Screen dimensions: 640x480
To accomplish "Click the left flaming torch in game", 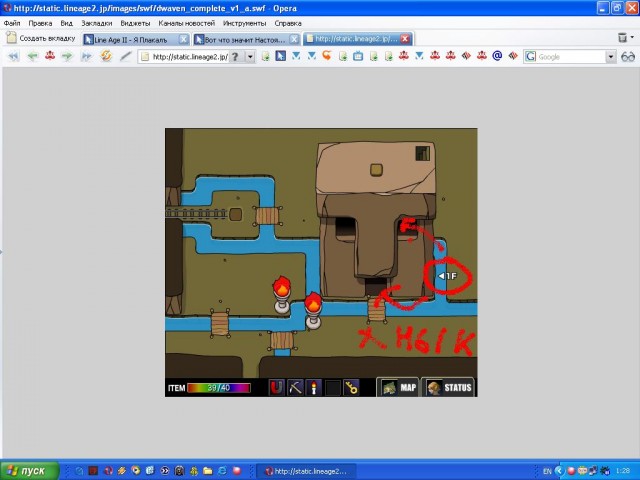I will (x=282, y=294).
